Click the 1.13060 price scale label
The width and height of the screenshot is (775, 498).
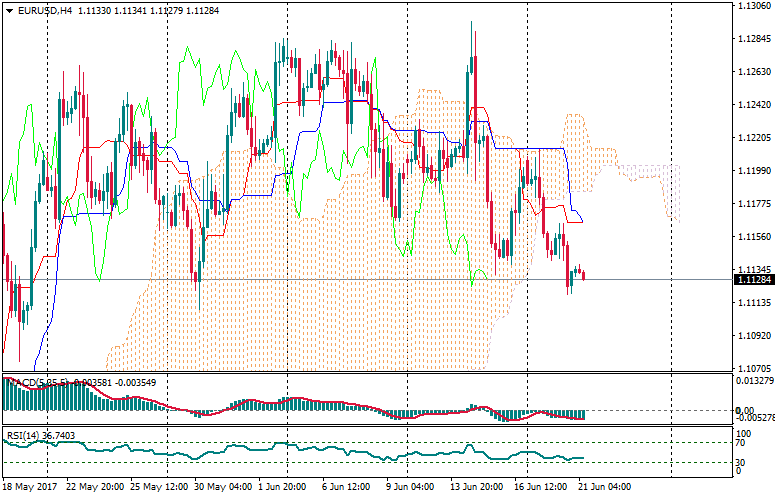pos(752,6)
